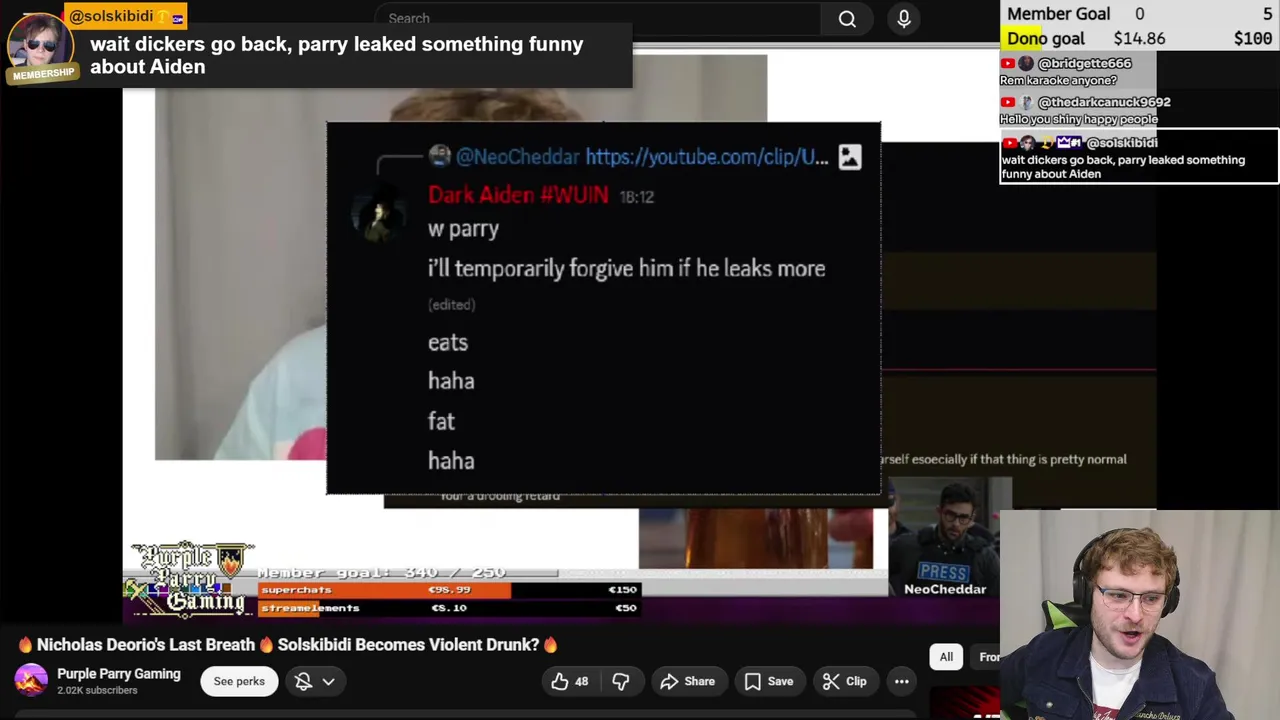Open the youtube.com/clip link in message
The width and height of the screenshot is (1280, 720).
[706, 157]
